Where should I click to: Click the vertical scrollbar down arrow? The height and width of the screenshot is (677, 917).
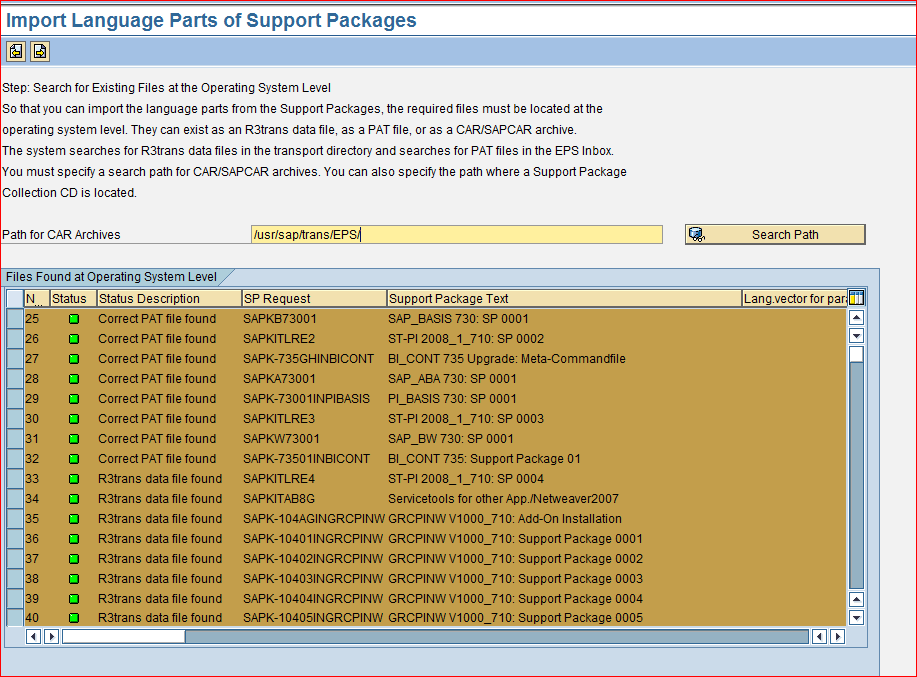(x=855, y=617)
